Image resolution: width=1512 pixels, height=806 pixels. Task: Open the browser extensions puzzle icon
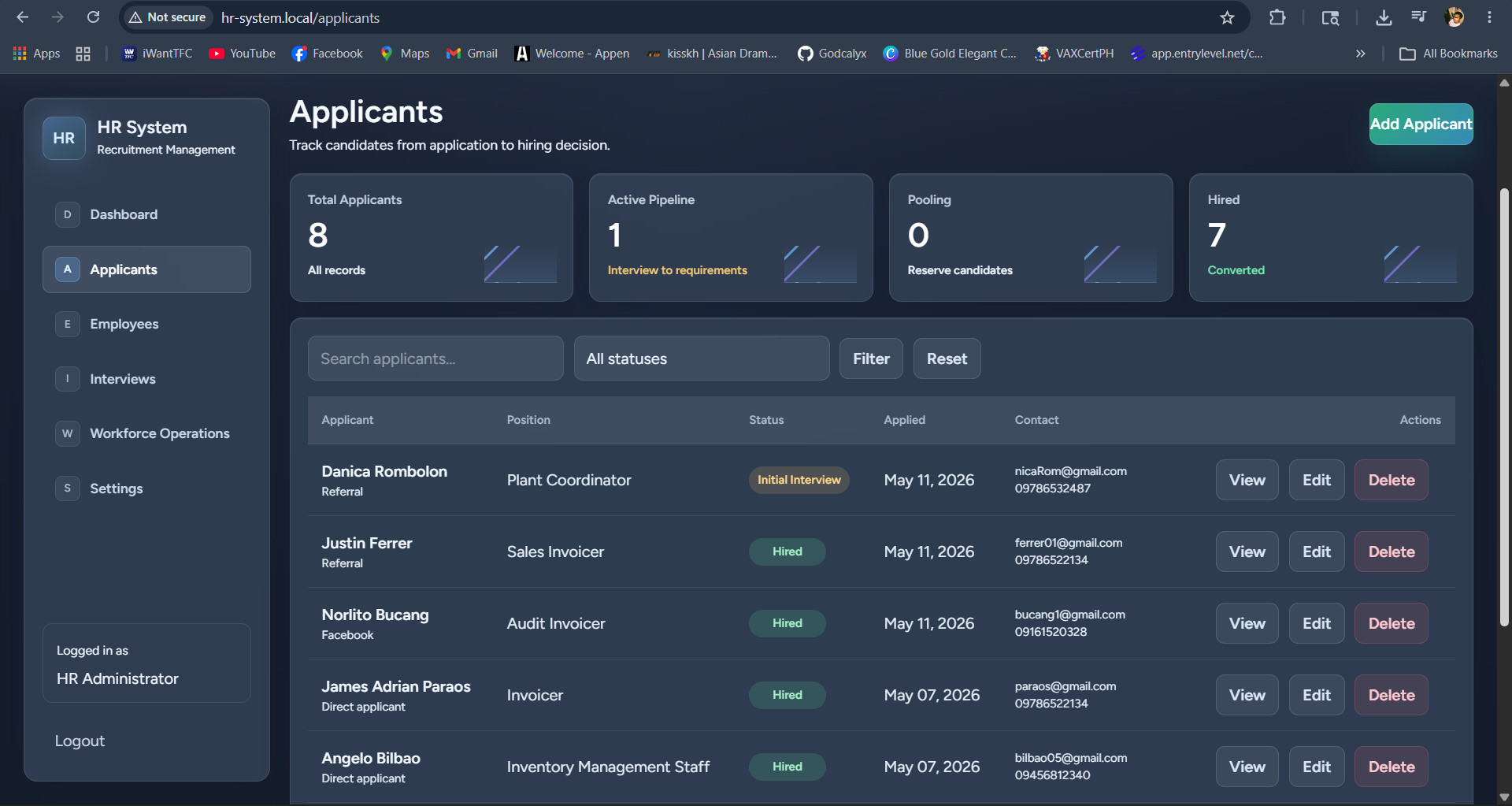pos(1277,17)
